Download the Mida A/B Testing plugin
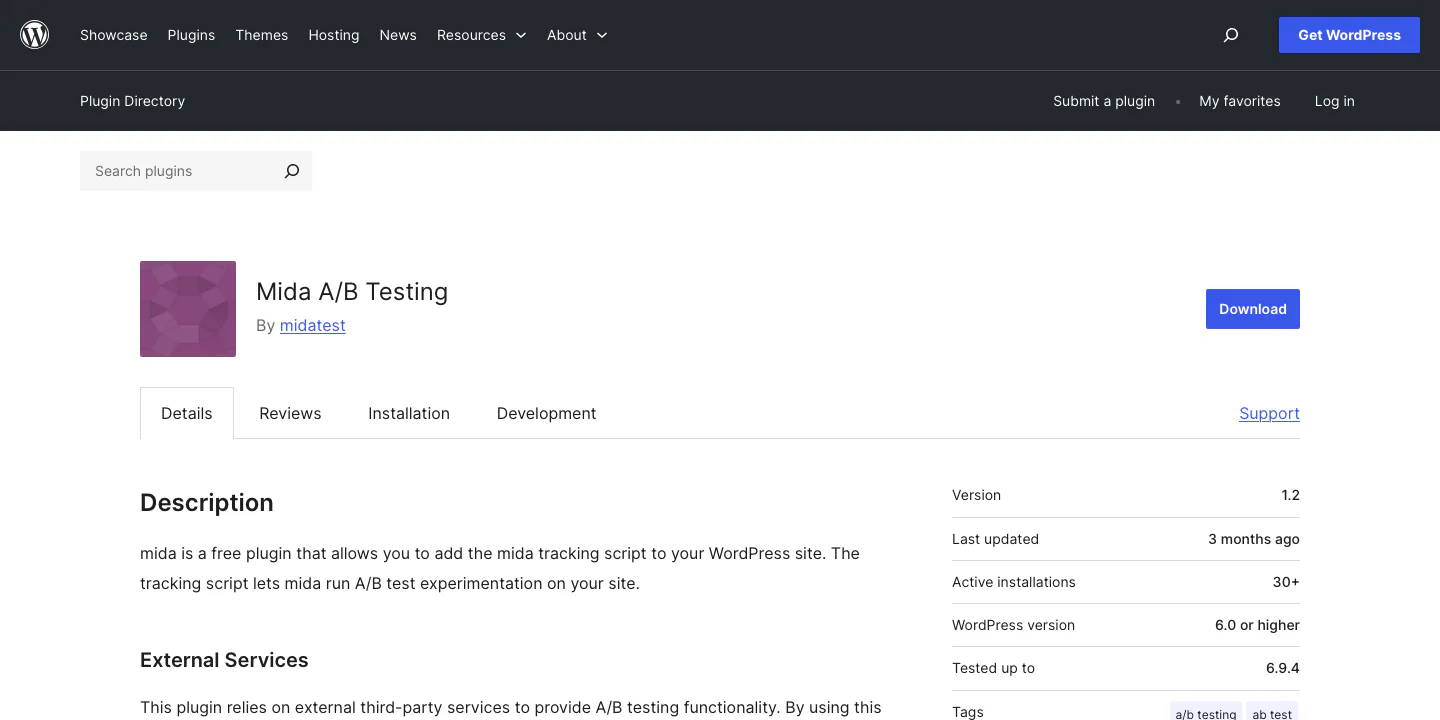The image size is (1440, 720). 1253,309
